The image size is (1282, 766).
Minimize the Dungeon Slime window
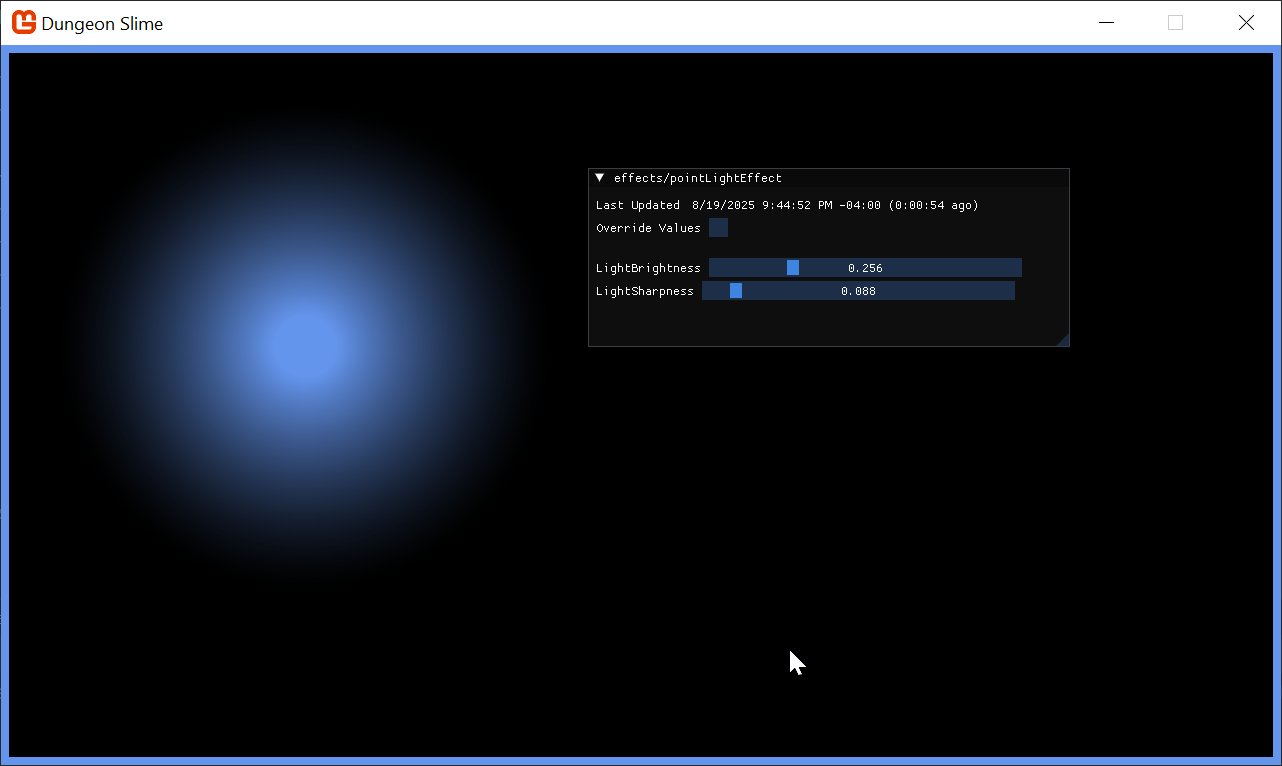coord(1106,22)
